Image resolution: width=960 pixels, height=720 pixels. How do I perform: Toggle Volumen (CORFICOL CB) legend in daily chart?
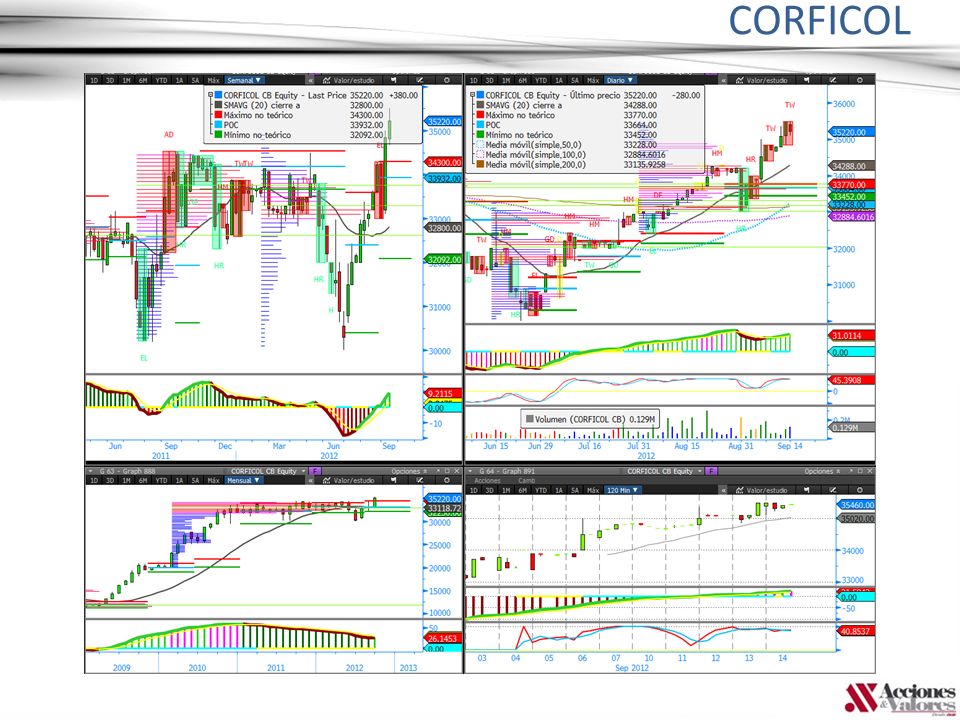tap(590, 419)
